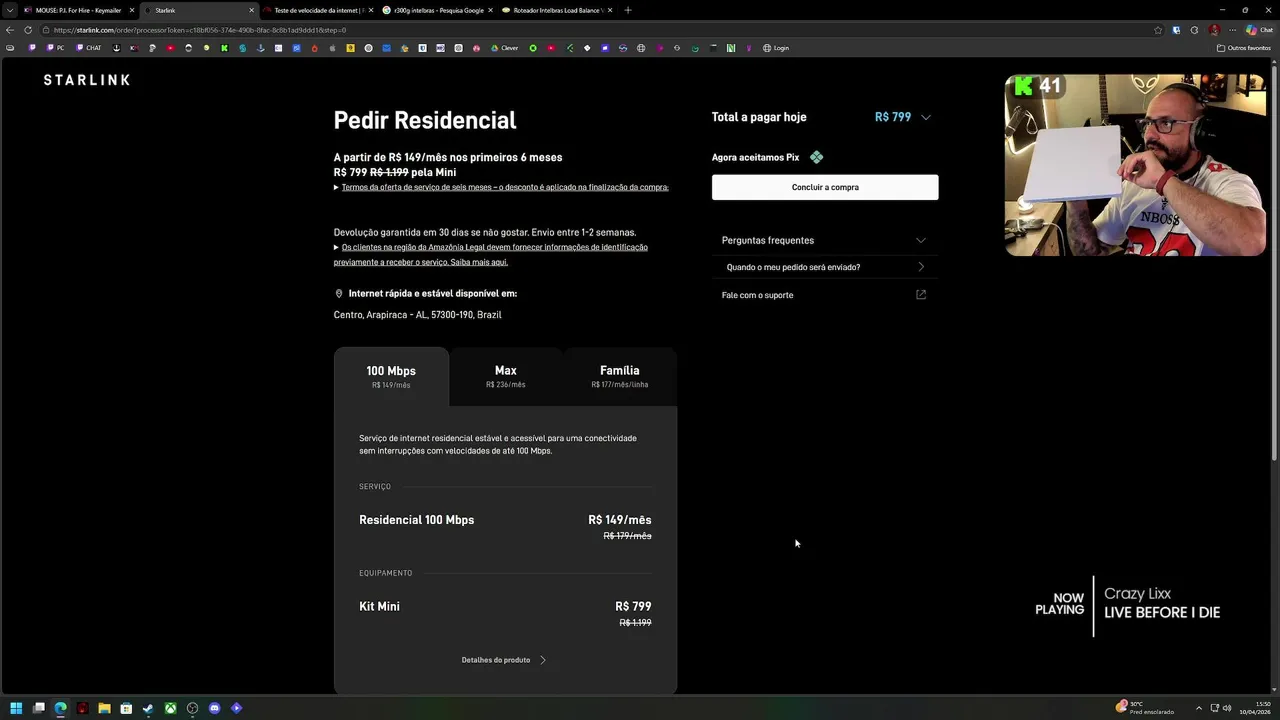Open Edge browser in taskbar

[x=60, y=708]
